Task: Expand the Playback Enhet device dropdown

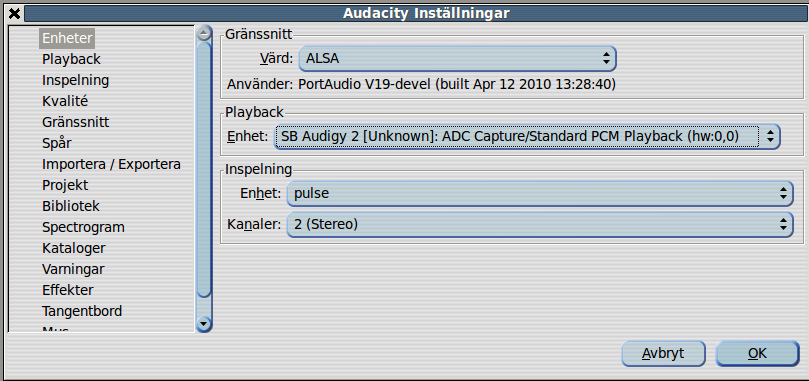Action: 526,137
